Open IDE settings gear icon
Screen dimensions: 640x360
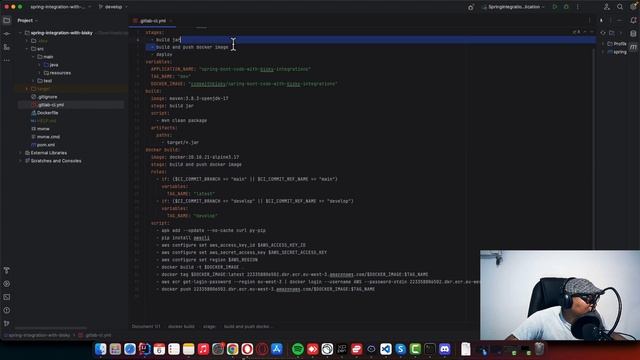[x=633, y=7]
